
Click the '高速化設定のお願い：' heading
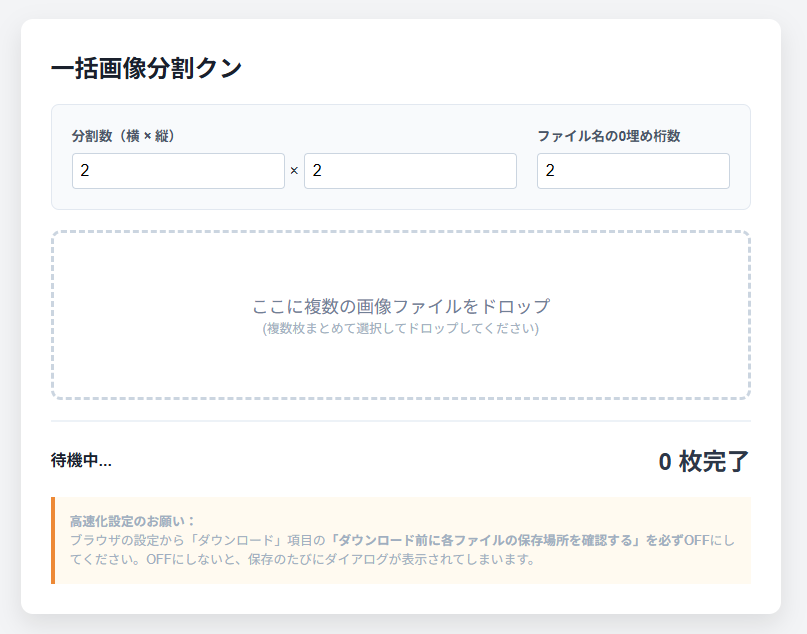(x=133, y=521)
